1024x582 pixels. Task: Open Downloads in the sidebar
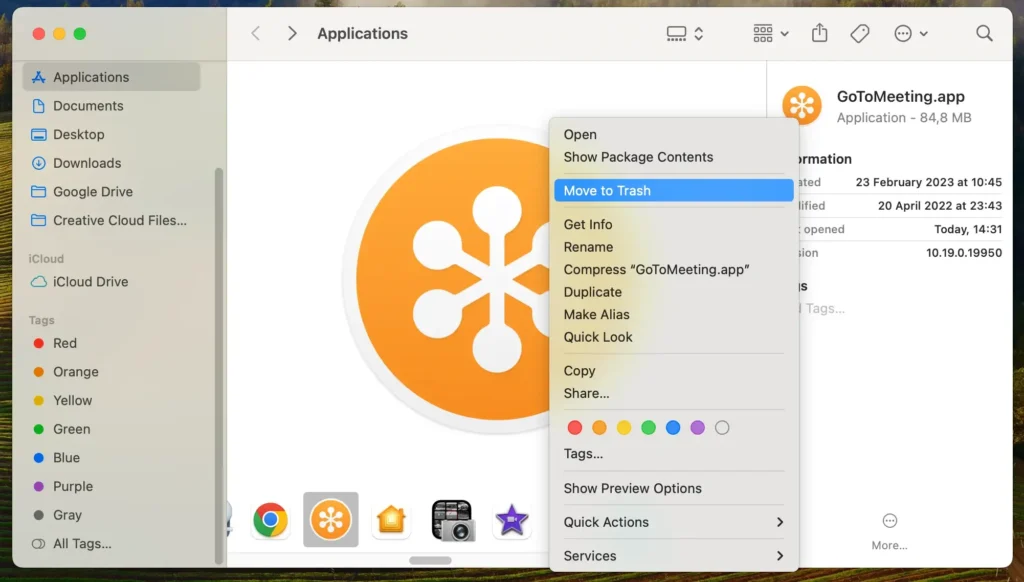pyautogui.click(x=112, y=163)
